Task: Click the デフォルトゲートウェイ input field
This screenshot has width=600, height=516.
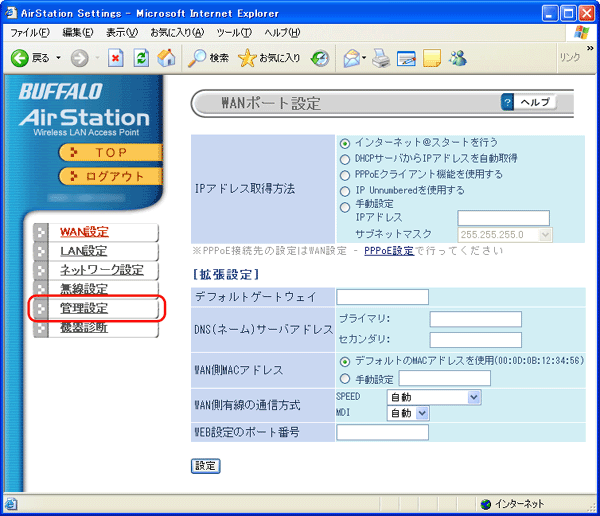Action: coord(382,297)
